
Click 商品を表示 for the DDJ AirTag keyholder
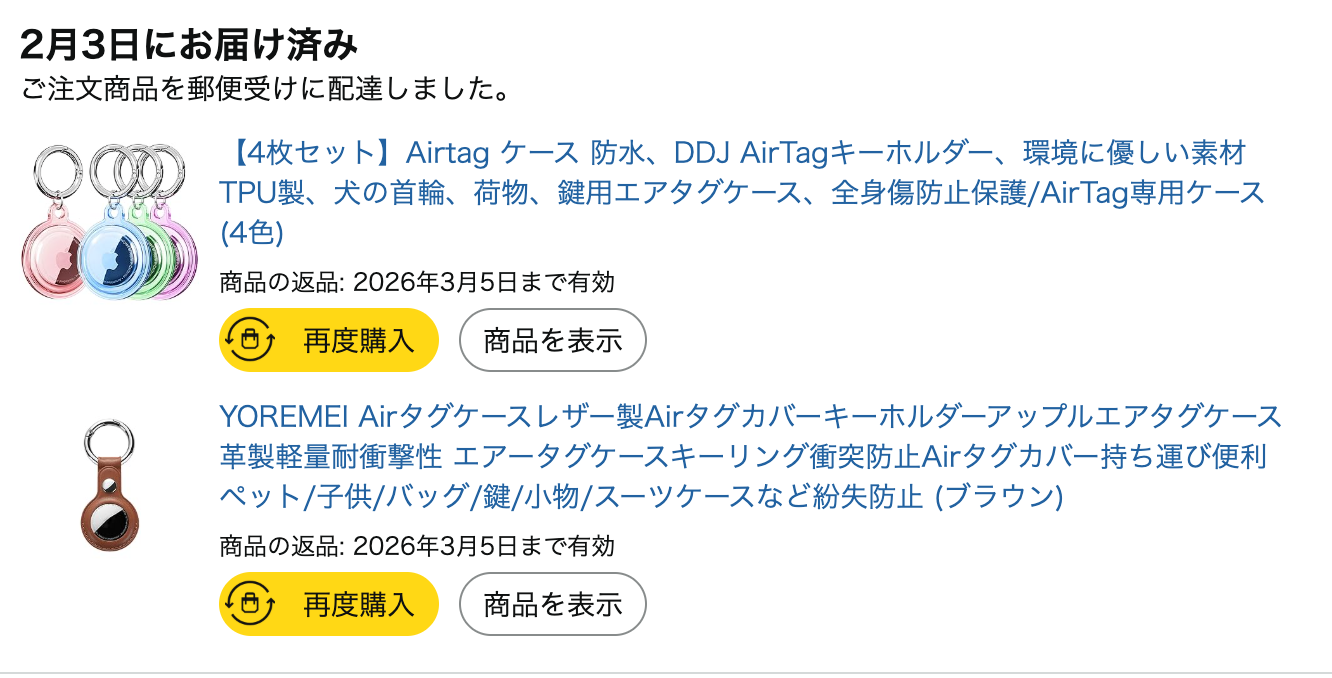552,340
